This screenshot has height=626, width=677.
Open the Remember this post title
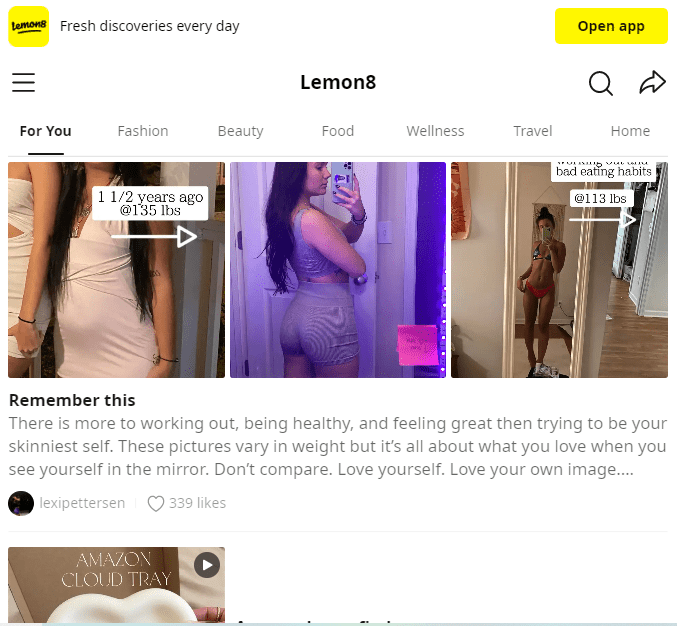pos(72,400)
